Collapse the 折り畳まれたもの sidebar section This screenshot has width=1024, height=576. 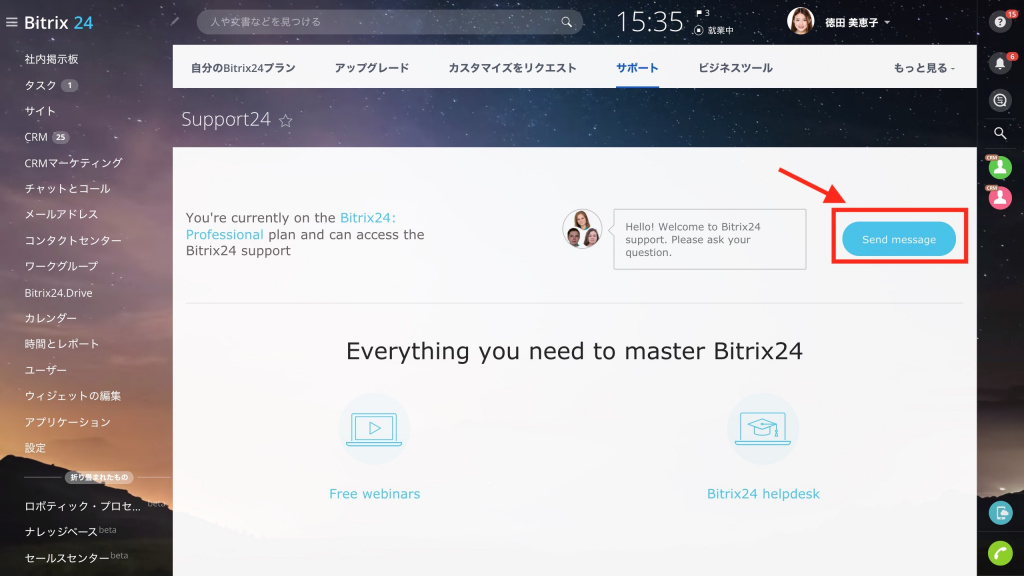(99, 477)
